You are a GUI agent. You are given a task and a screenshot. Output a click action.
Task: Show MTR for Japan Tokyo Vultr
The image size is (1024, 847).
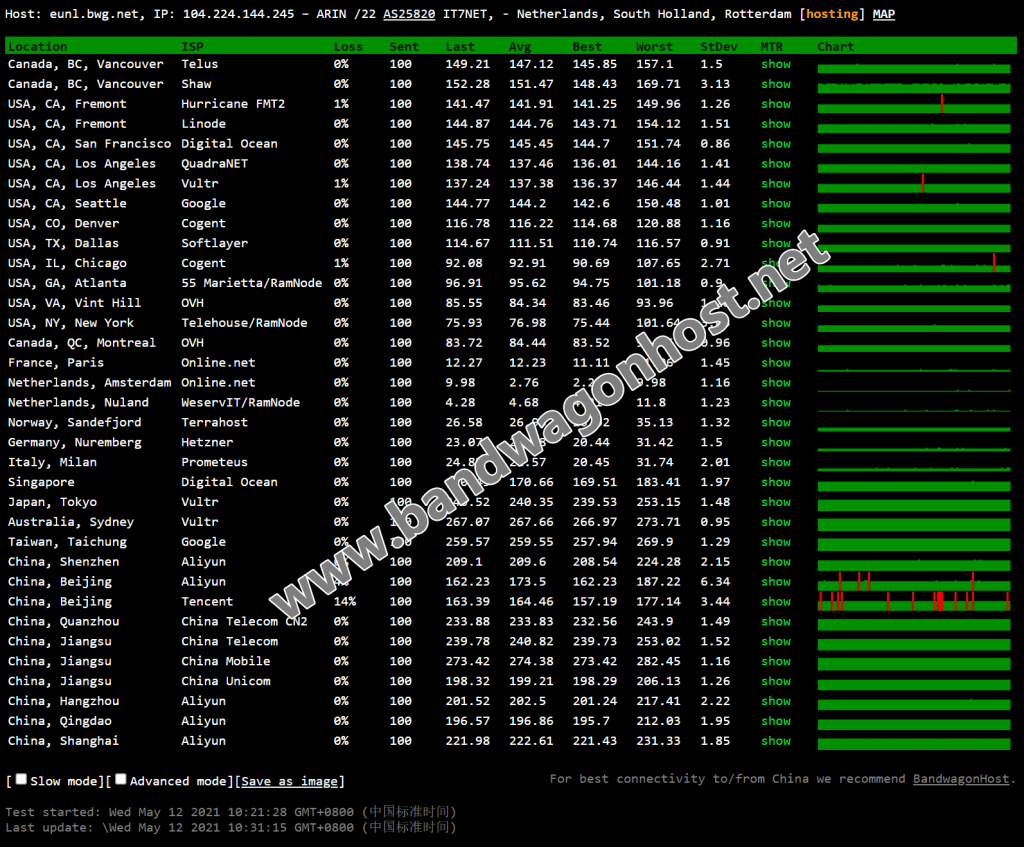(x=776, y=502)
